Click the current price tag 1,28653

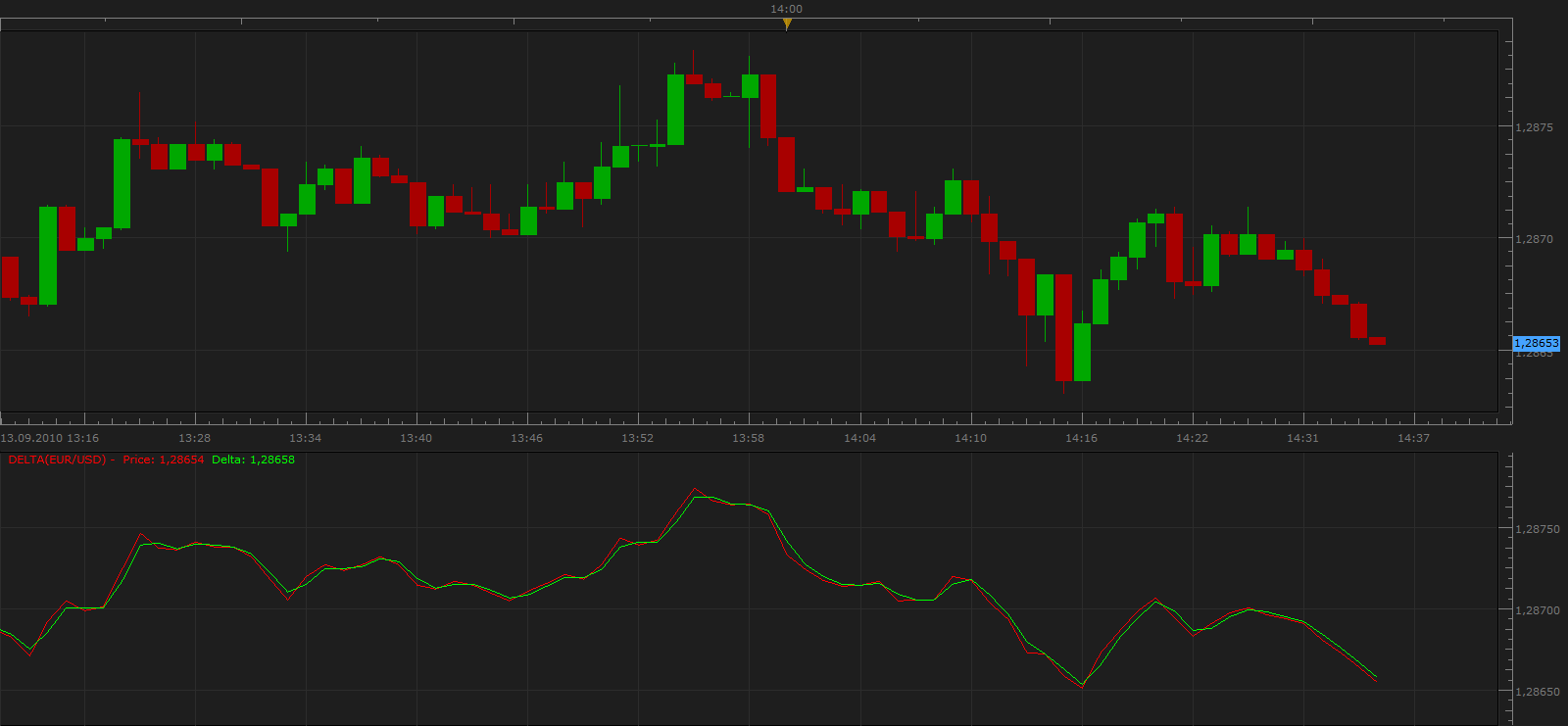click(x=1536, y=344)
